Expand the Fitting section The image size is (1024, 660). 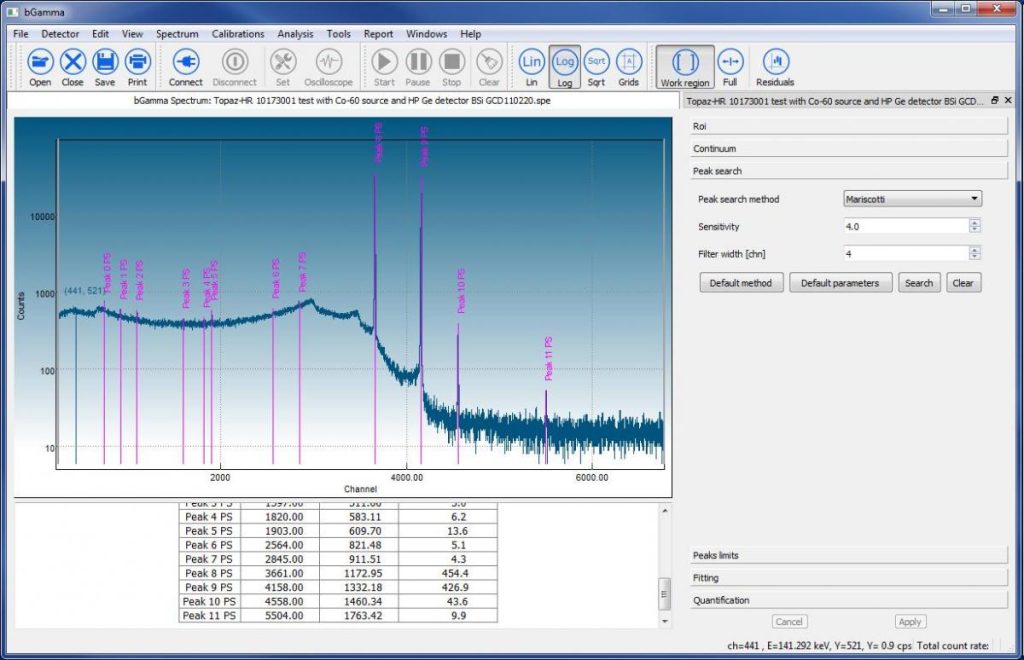coord(849,578)
